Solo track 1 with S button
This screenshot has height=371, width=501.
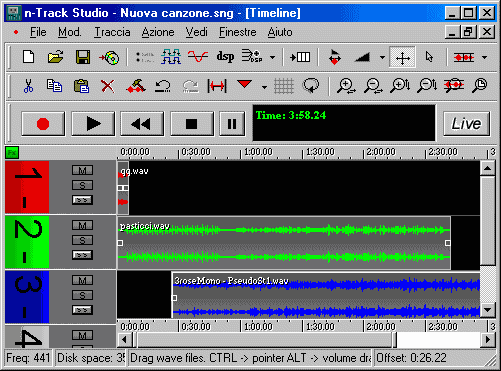(82, 185)
